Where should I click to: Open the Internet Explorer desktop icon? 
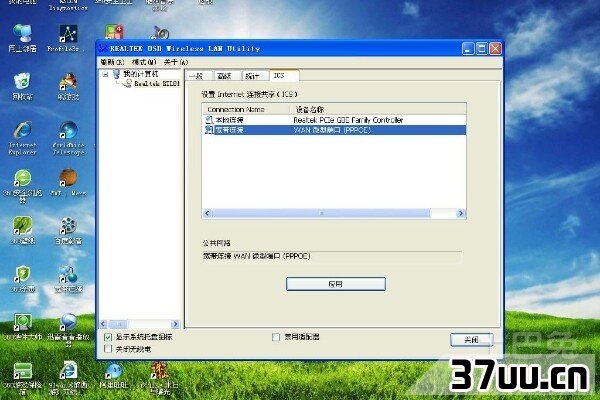(23, 130)
